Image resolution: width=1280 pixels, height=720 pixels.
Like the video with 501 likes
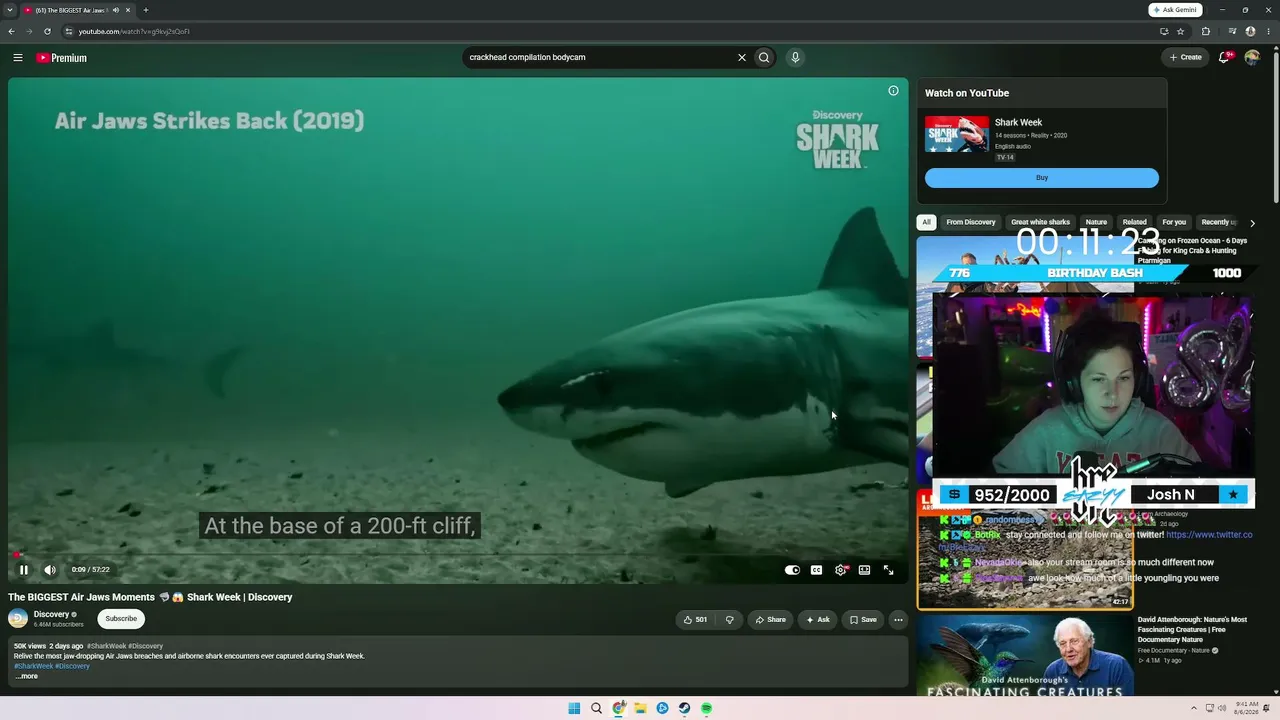696,620
